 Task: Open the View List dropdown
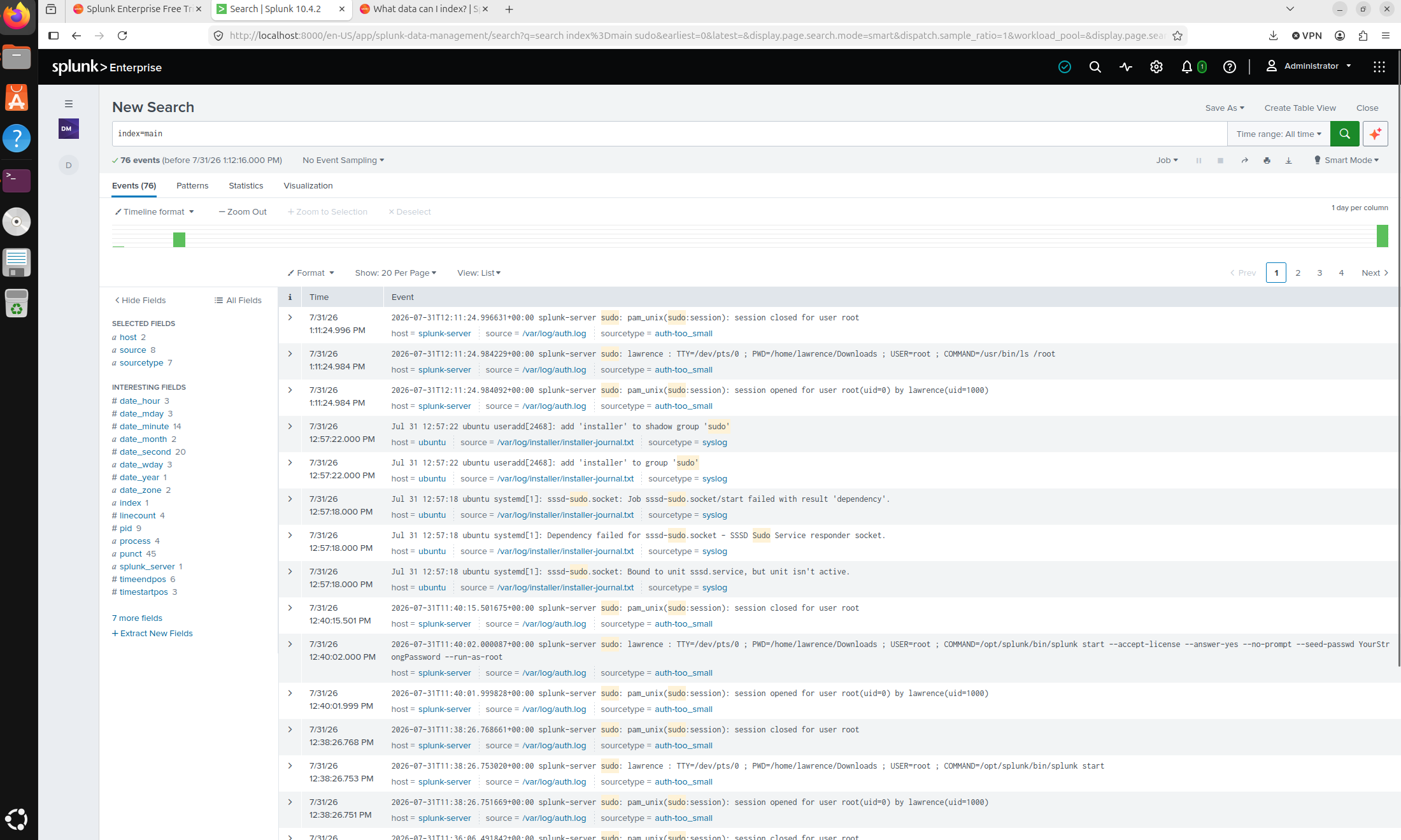click(479, 273)
